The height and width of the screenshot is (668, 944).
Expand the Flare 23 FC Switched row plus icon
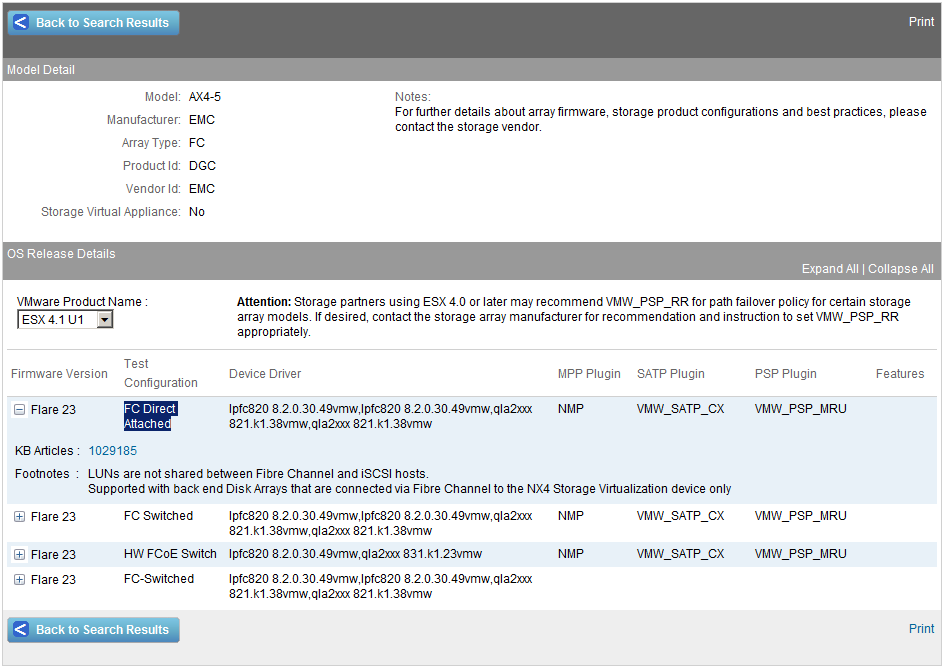19,517
